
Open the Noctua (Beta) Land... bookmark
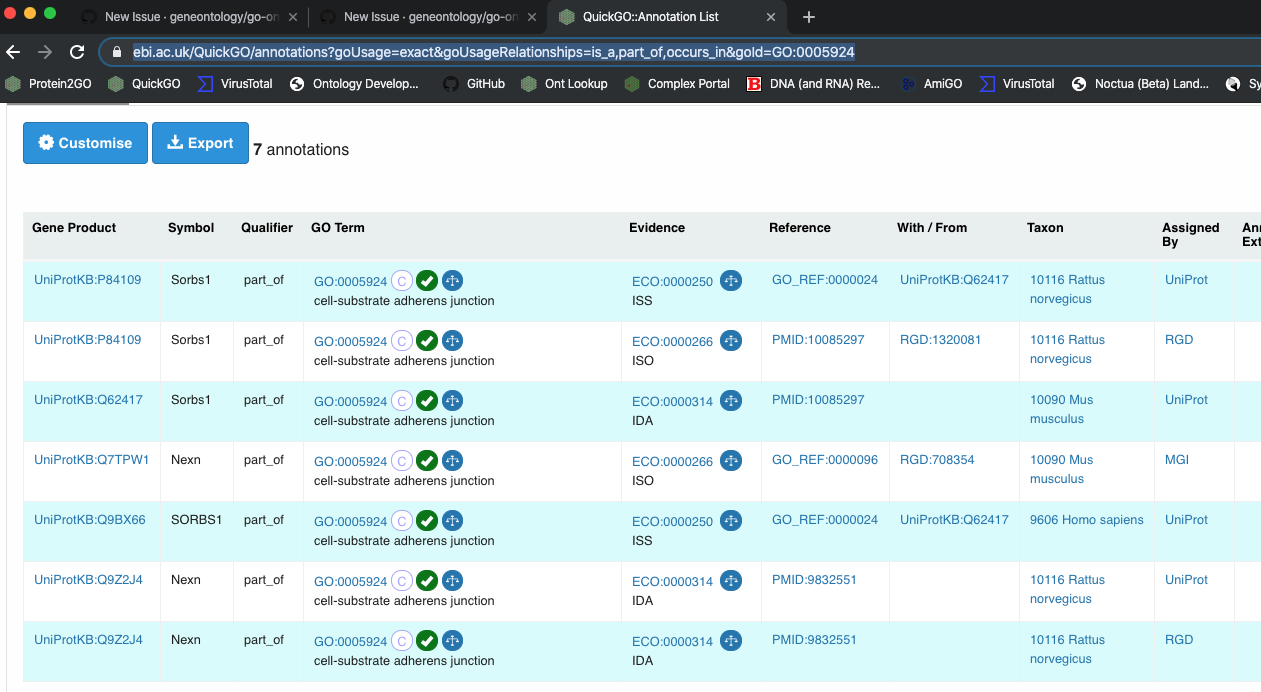click(x=1139, y=84)
